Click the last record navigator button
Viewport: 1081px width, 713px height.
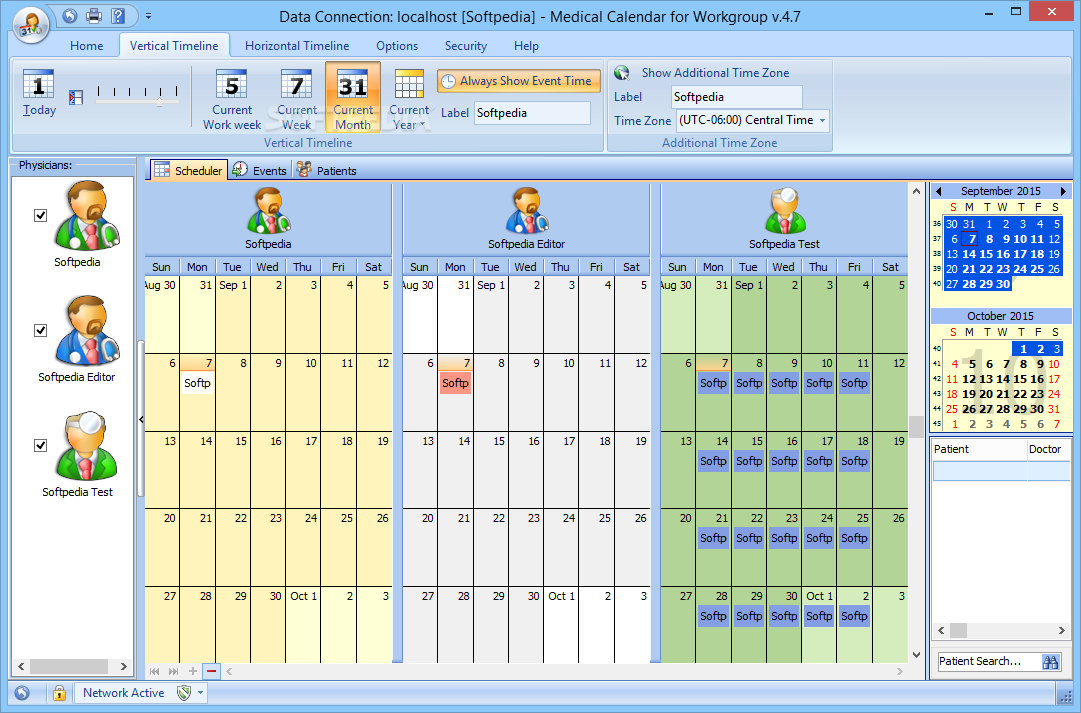[174, 671]
